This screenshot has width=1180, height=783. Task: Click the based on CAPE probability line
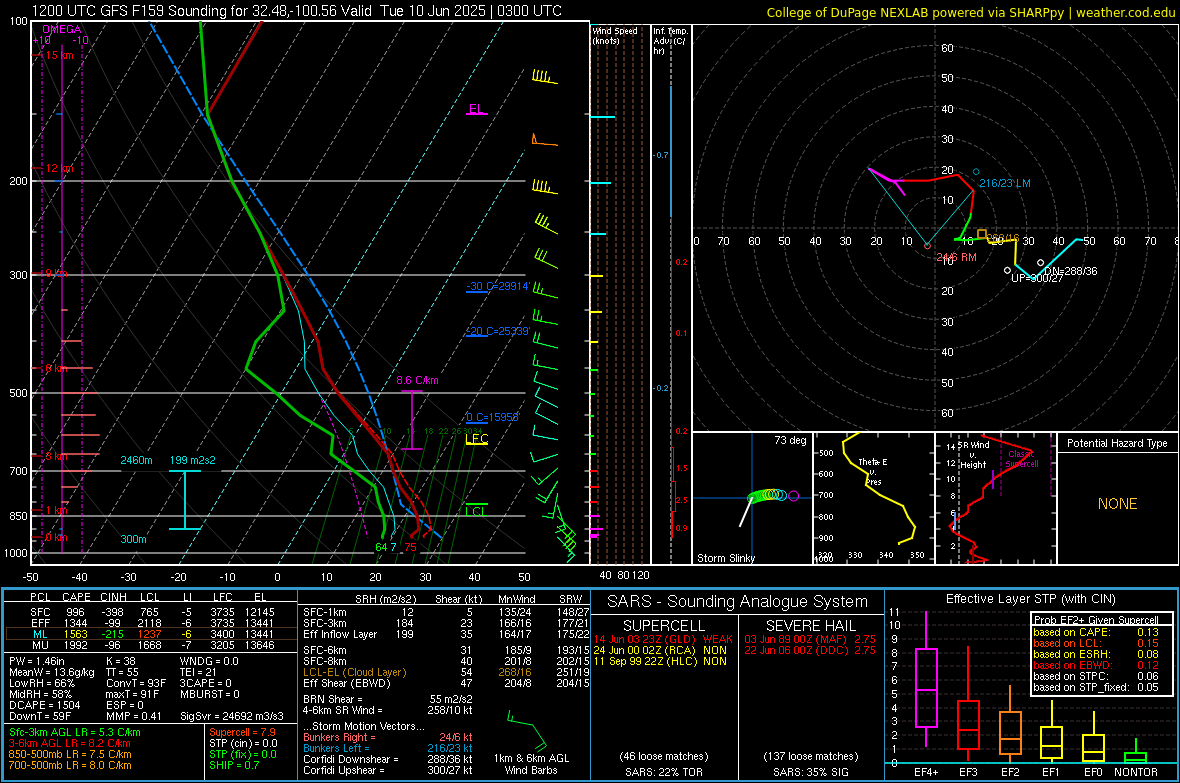[1096, 632]
